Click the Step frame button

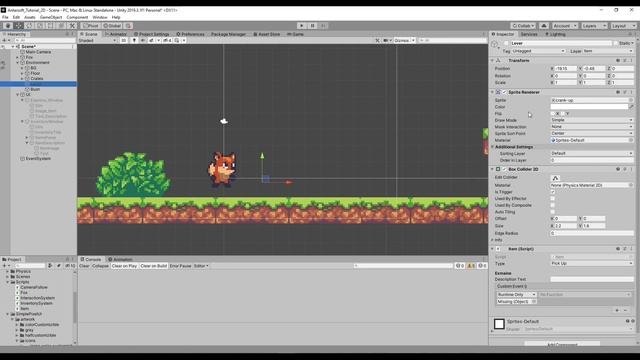pos(323,25)
